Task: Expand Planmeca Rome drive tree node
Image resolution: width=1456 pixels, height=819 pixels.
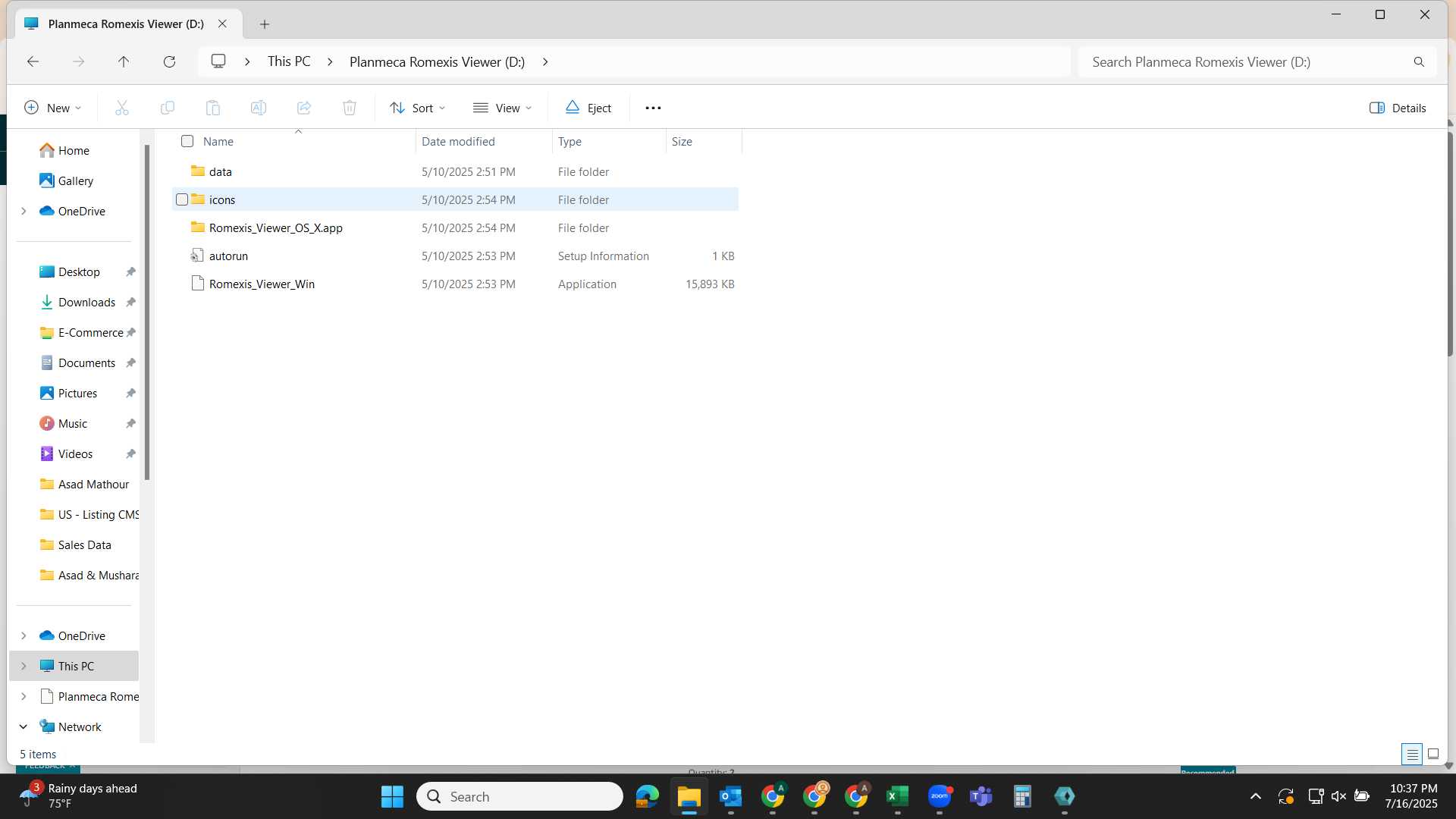Action: [24, 696]
